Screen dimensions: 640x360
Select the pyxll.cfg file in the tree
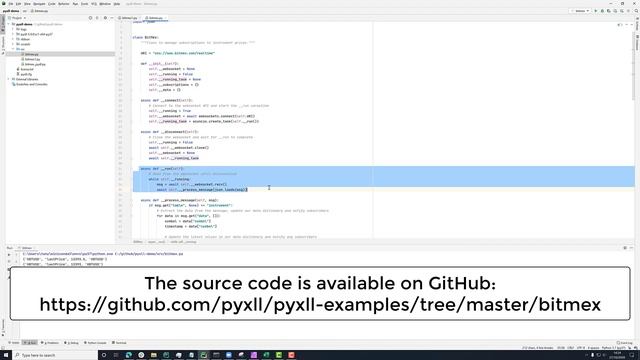click(x=24, y=74)
